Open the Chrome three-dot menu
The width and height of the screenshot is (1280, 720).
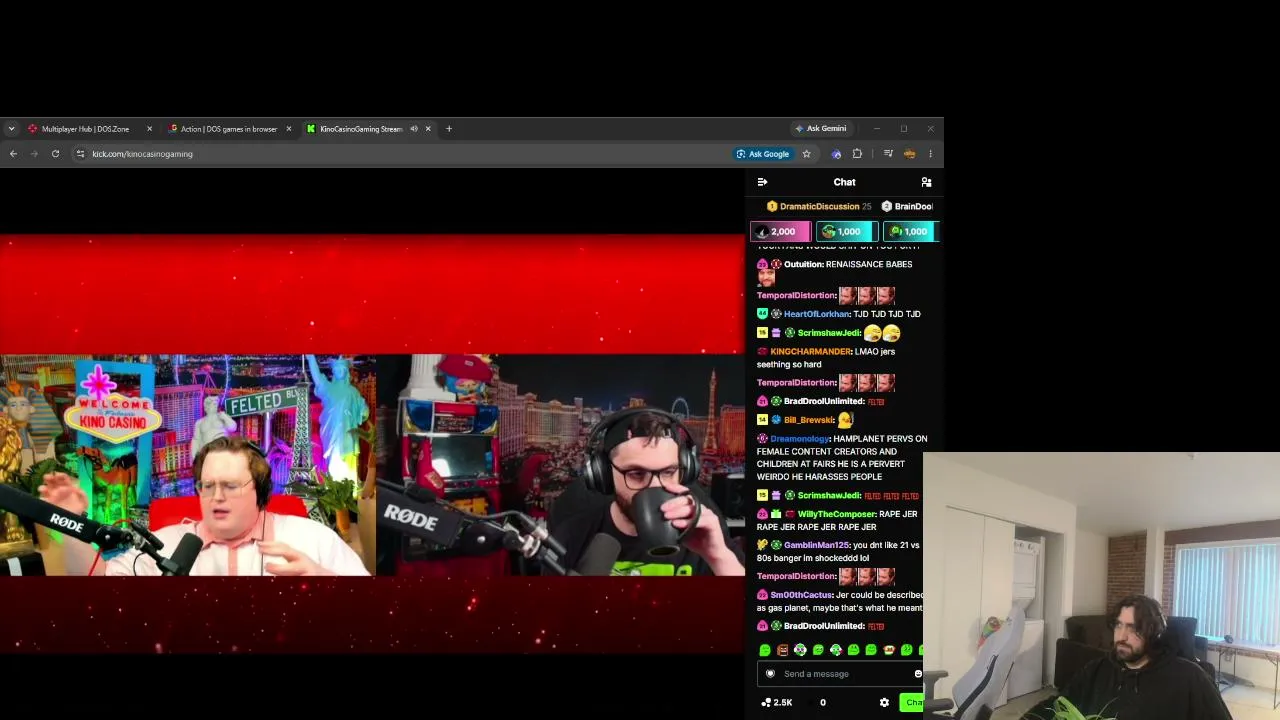pos(930,154)
